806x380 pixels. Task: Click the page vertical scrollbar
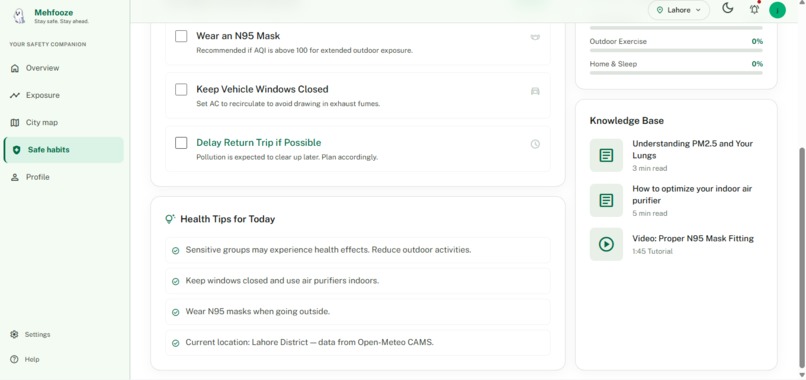801,257
